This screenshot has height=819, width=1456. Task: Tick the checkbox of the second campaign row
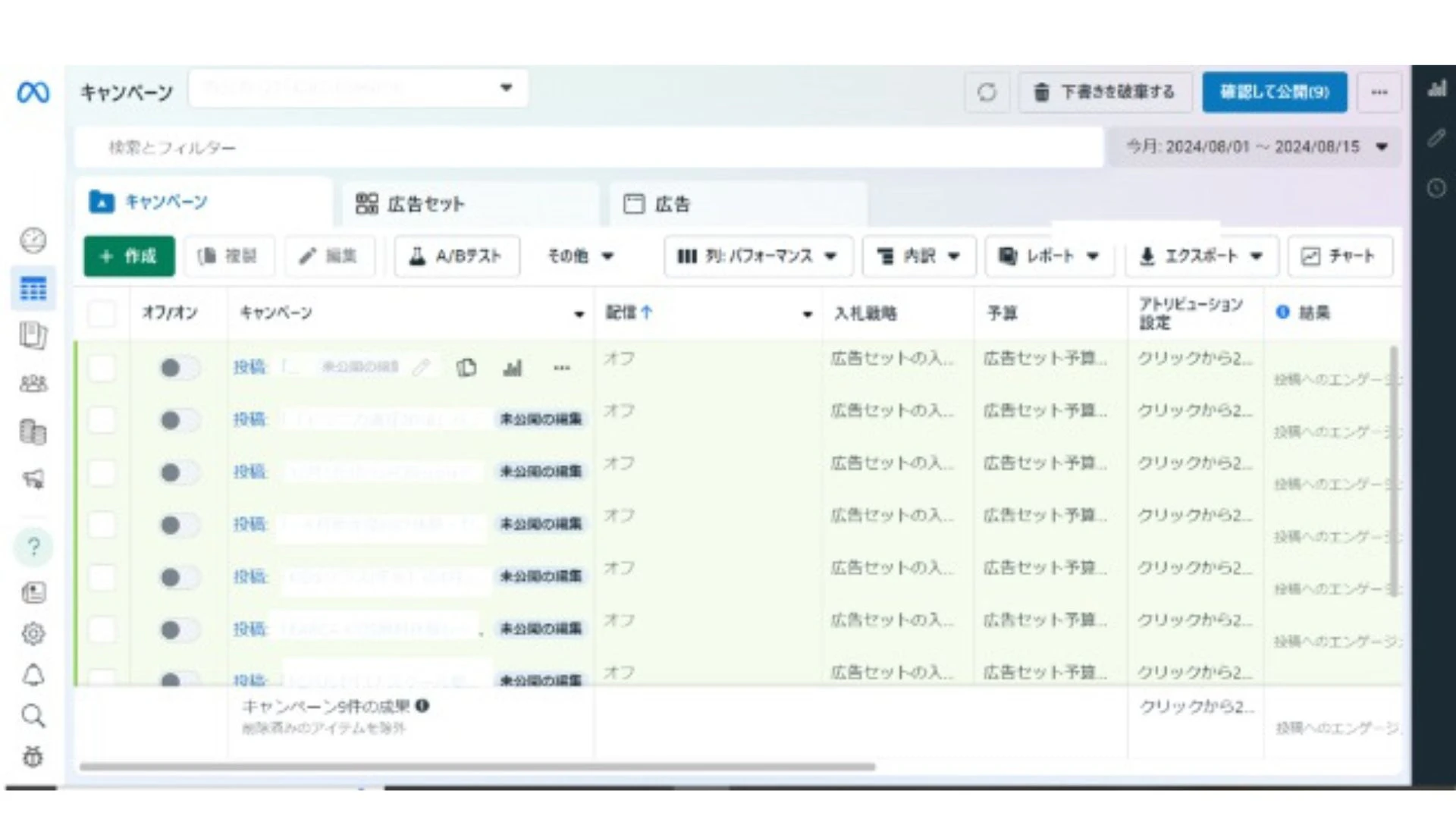[102, 419]
